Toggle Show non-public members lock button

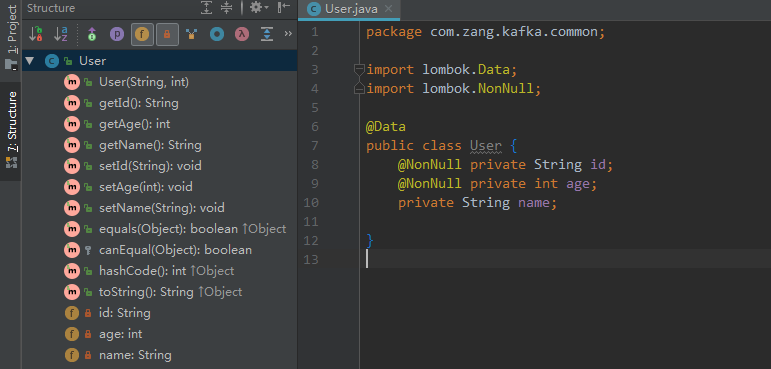coord(167,34)
